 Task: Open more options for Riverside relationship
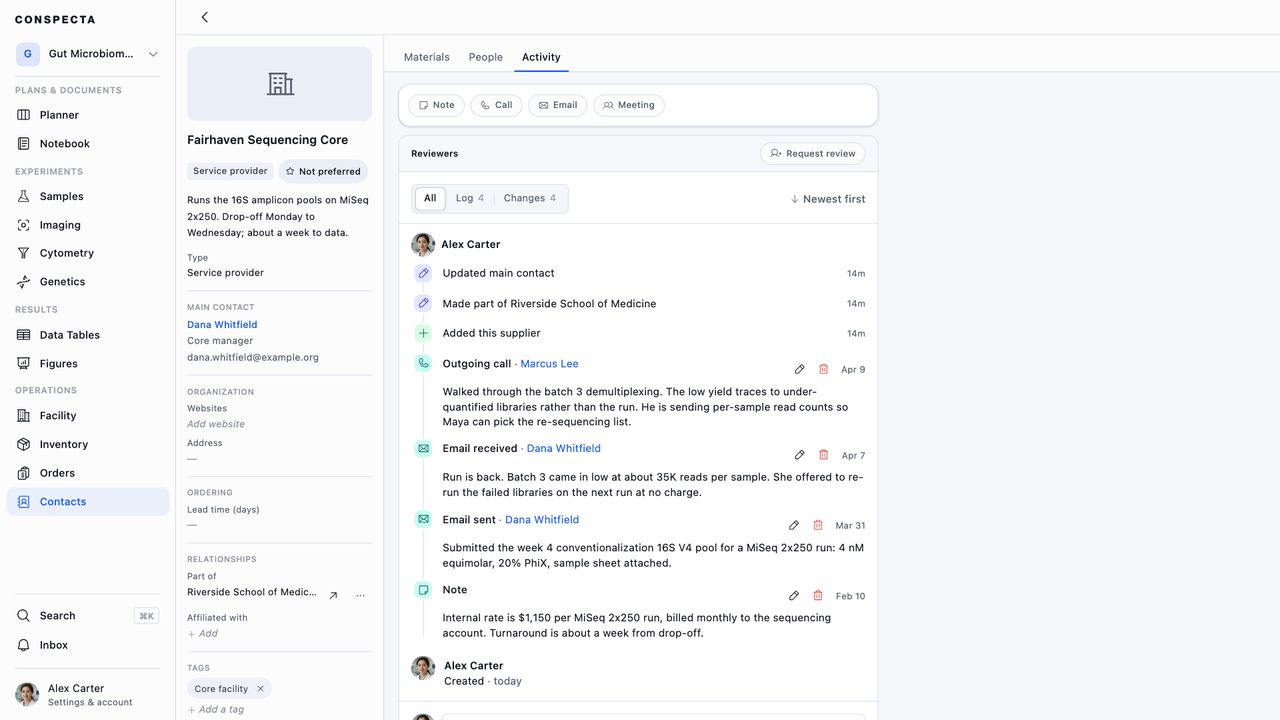(x=360, y=595)
